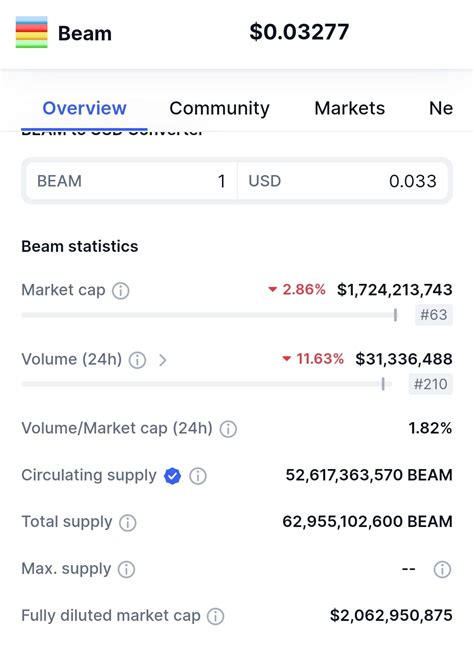Show the Fully diluted market cap info icon
The image size is (474, 645).
[215, 617]
